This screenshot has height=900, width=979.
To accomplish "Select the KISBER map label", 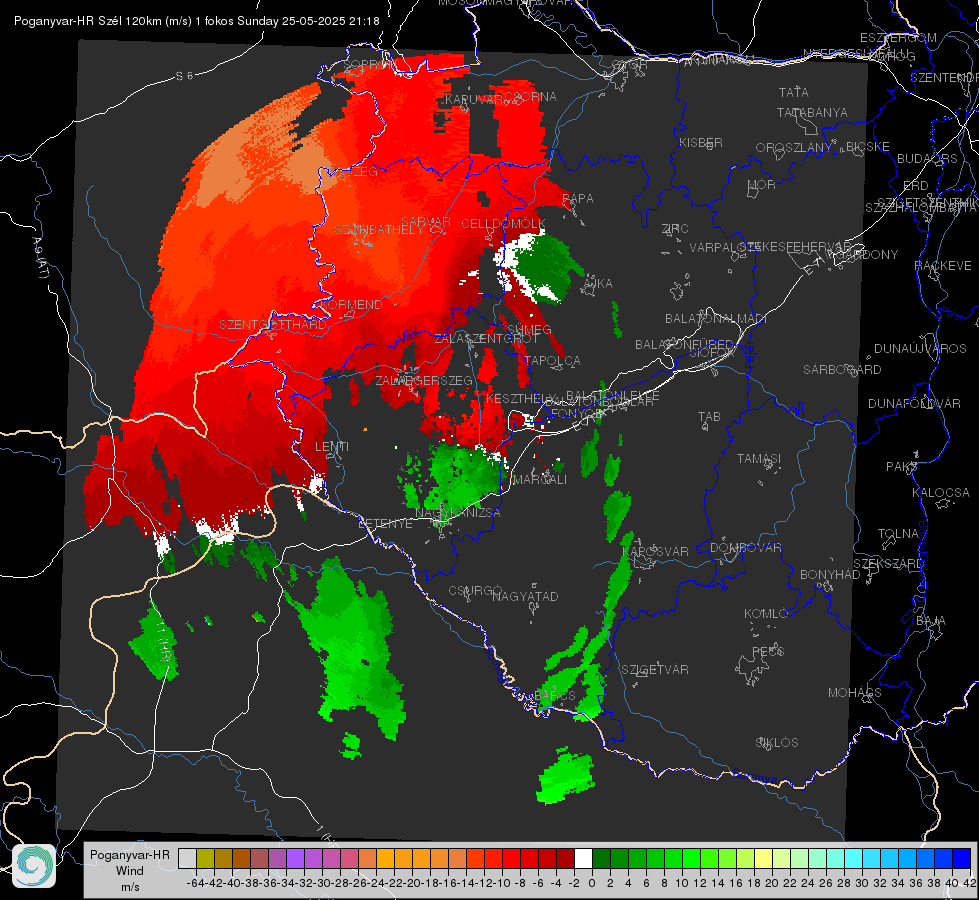I will [701, 142].
